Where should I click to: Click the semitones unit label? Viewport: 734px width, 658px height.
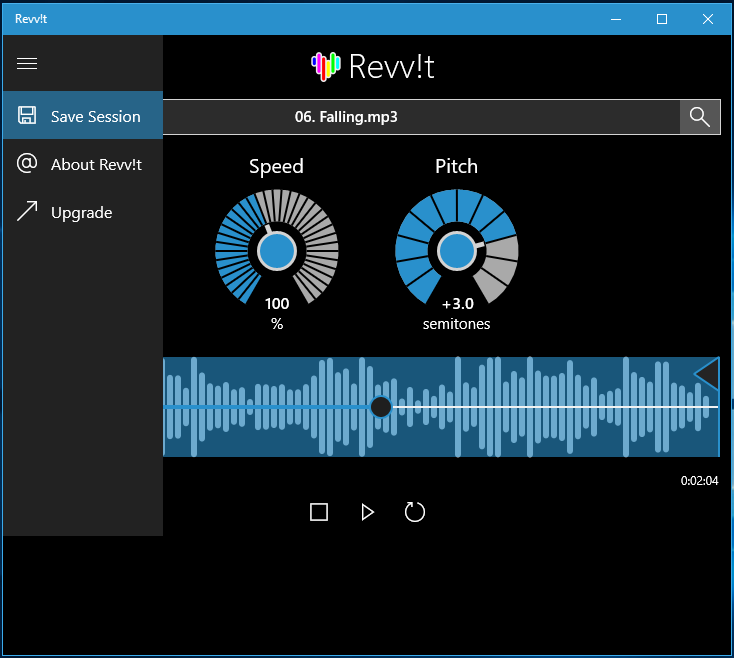tap(456, 324)
